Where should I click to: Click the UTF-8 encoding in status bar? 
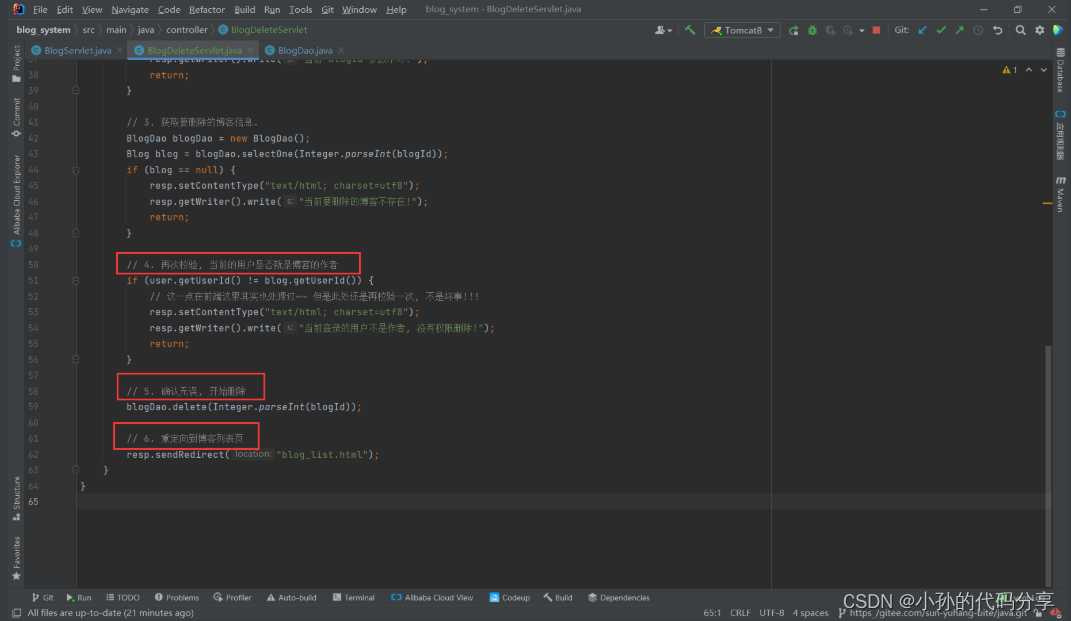(772, 613)
